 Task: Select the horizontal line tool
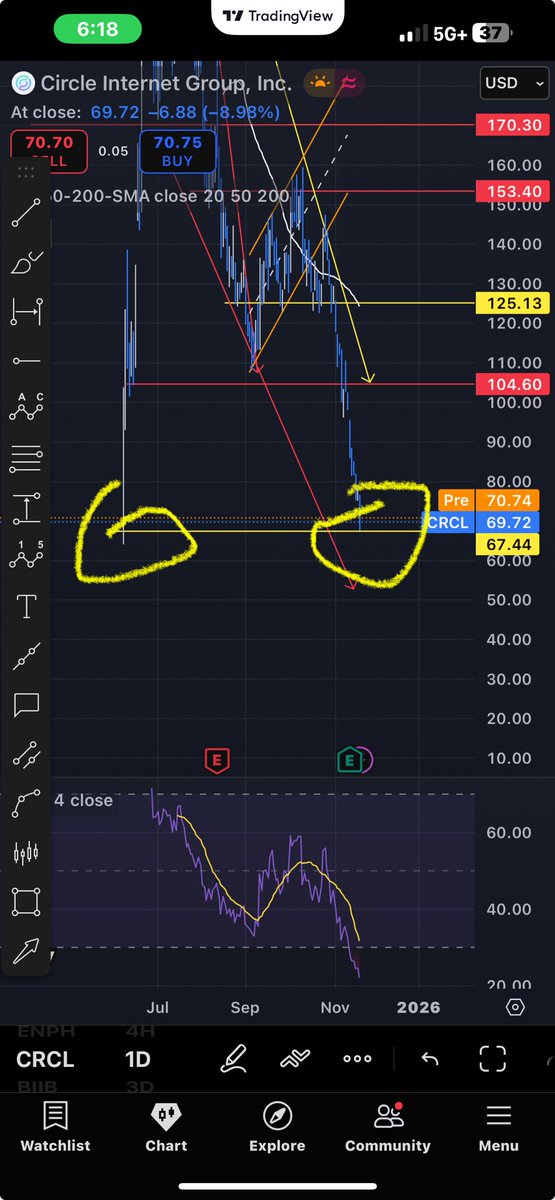[26, 360]
